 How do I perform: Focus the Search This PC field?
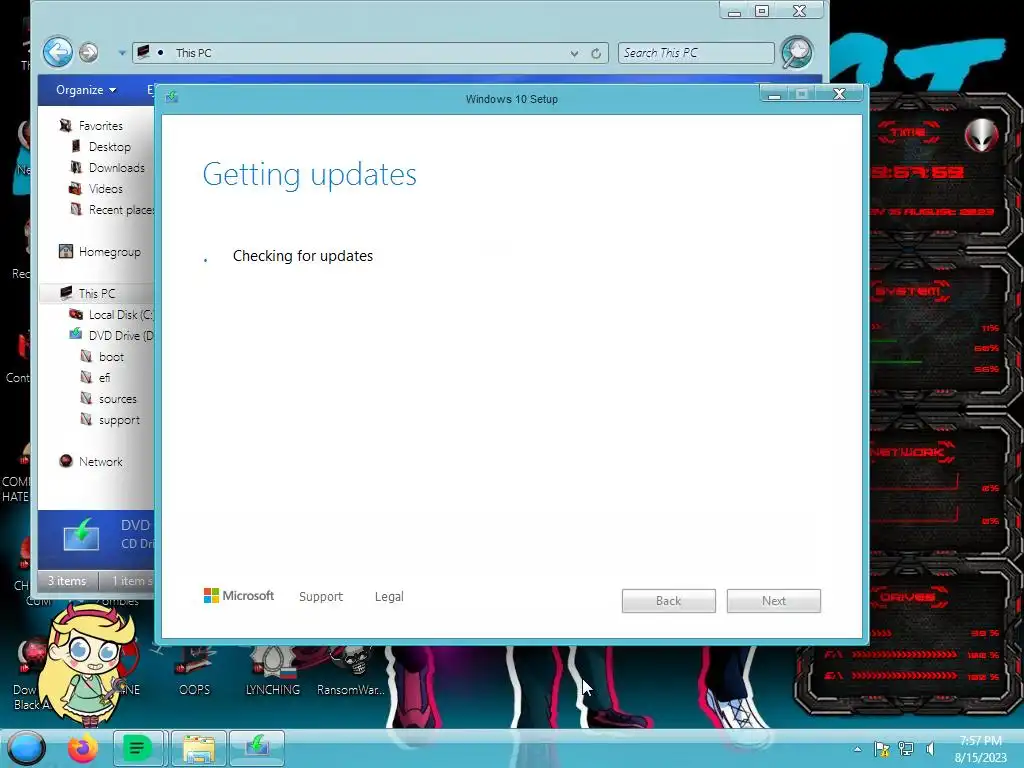click(696, 53)
